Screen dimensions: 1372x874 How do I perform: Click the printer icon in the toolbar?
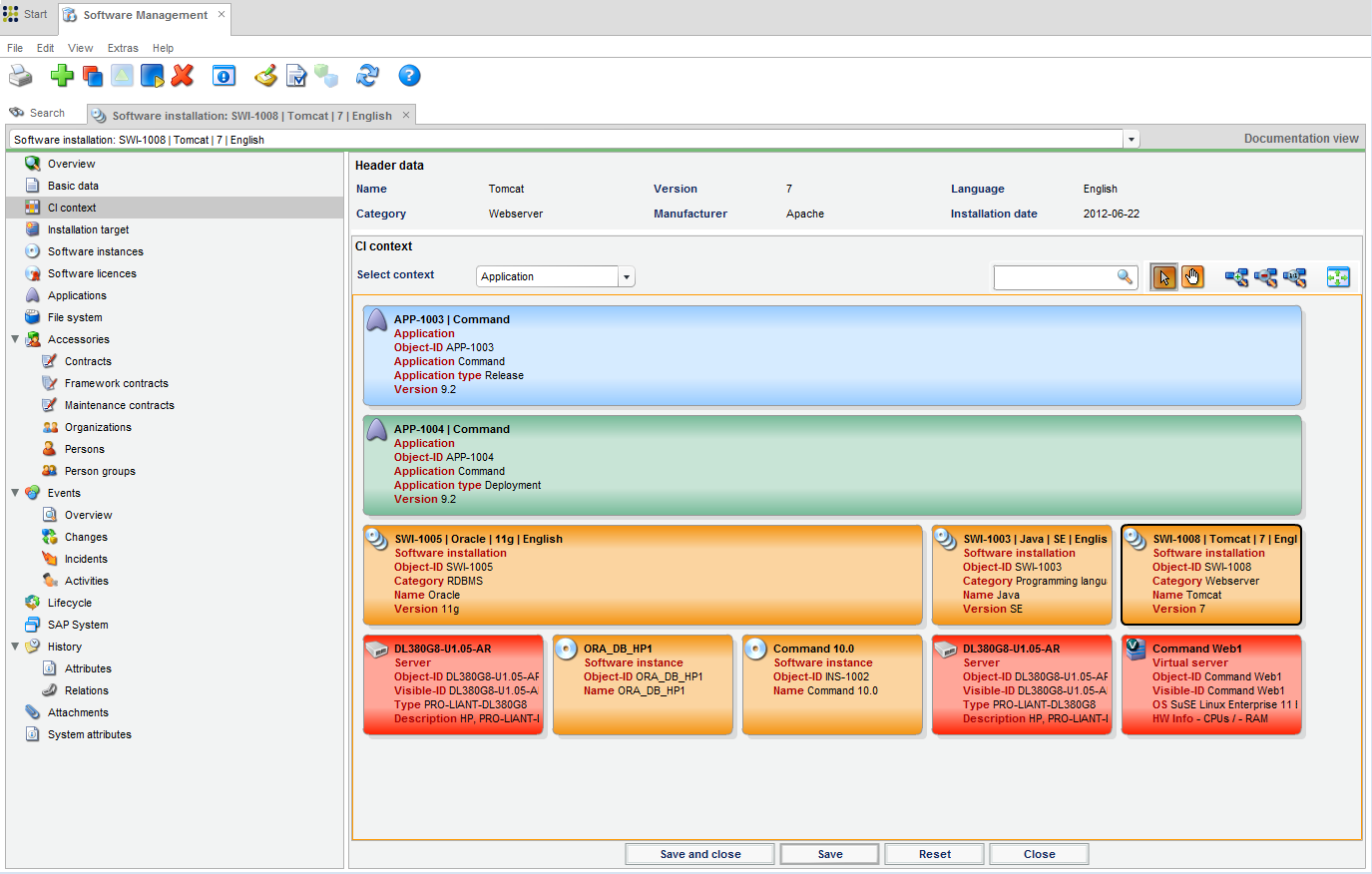(20, 76)
